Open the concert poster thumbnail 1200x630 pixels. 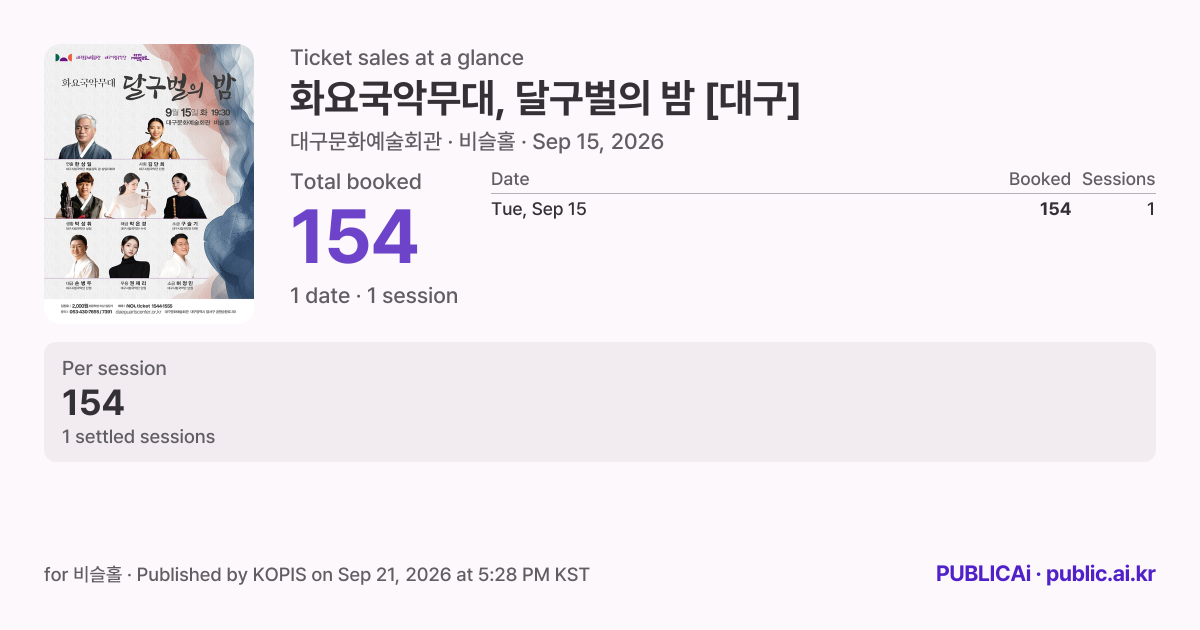tap(149, 184)
